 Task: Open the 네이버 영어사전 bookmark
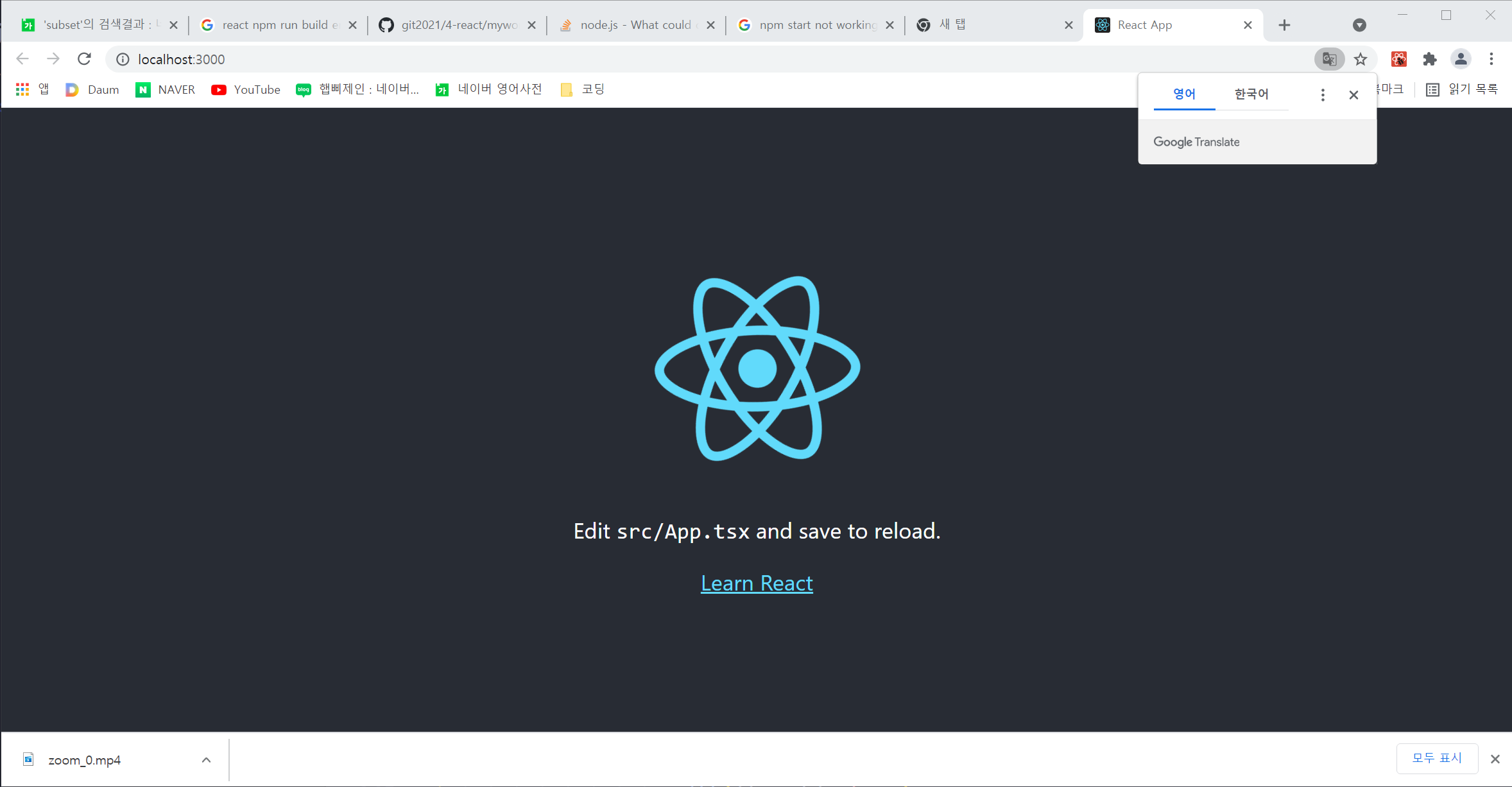pos(489,89)
